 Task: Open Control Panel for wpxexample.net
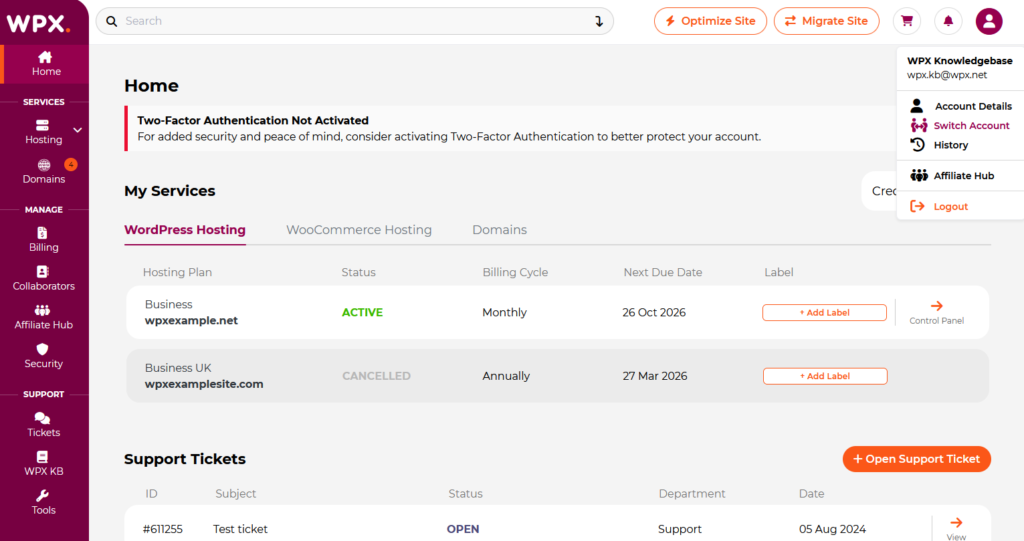936,312
